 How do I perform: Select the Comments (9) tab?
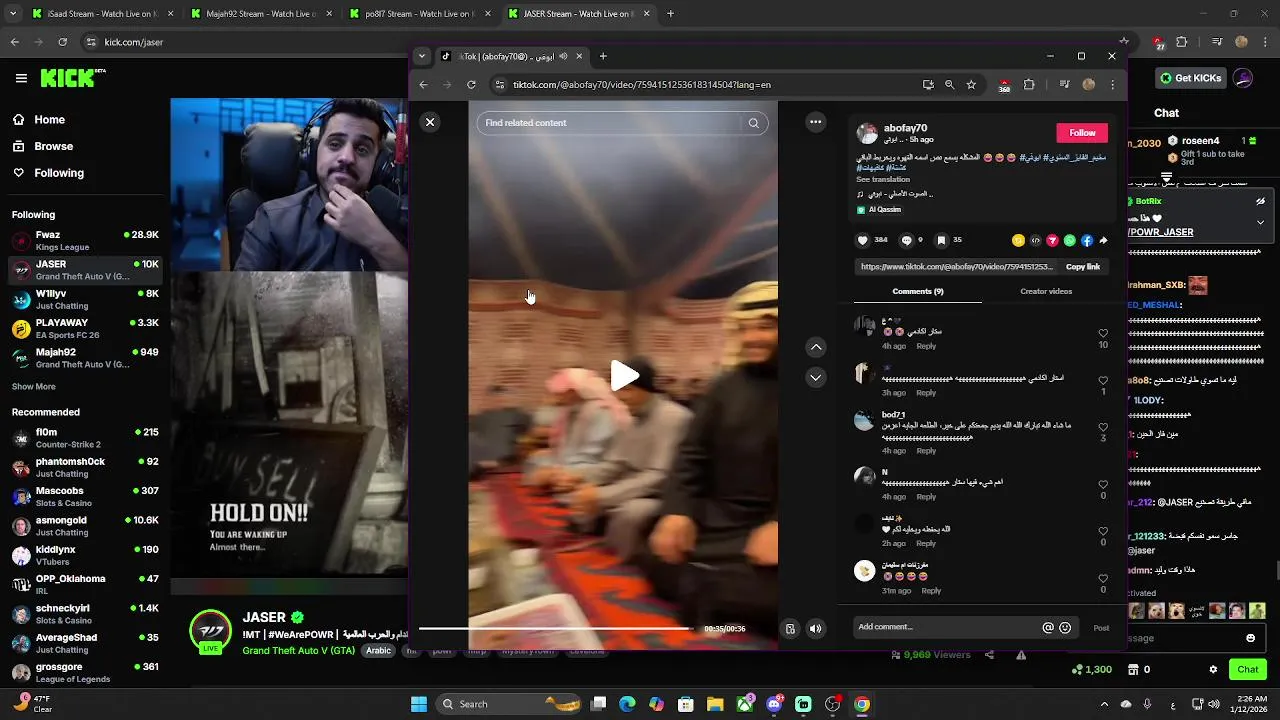(918, 291)
